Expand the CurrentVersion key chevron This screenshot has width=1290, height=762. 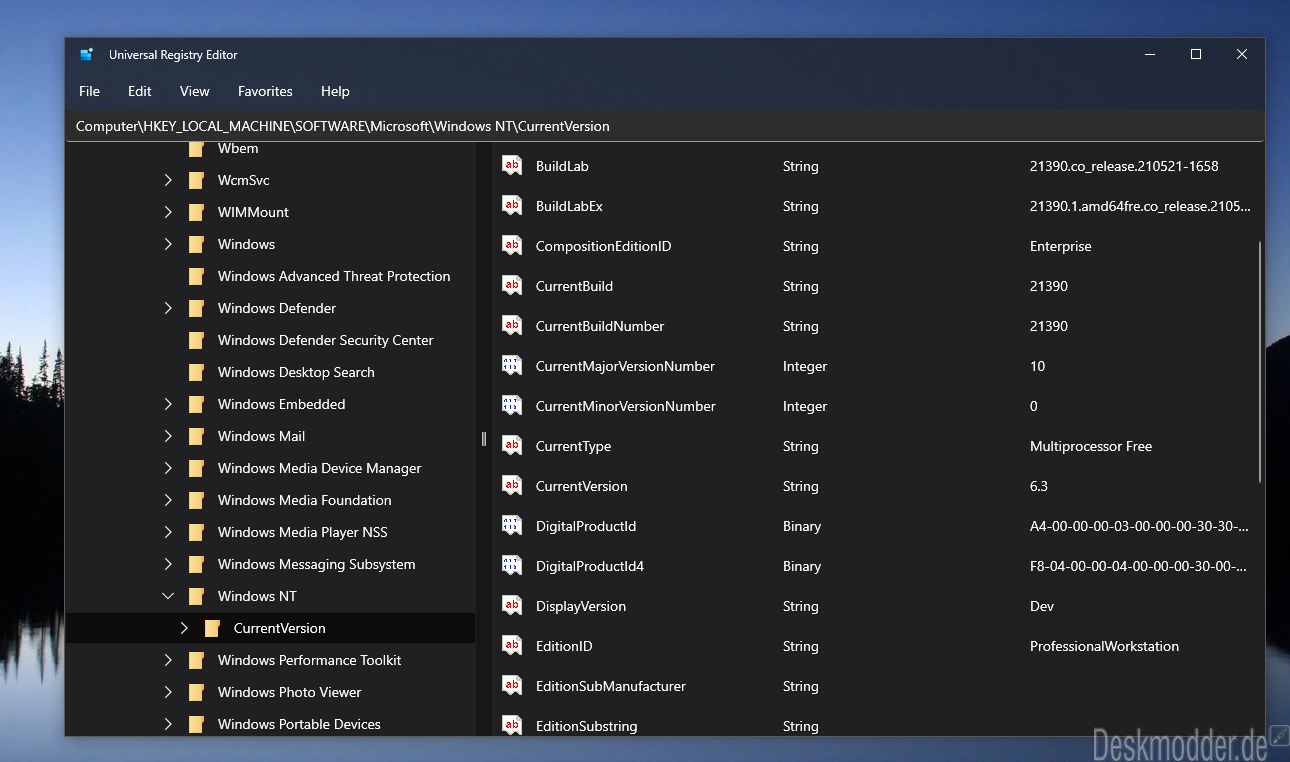pos(184,628)
